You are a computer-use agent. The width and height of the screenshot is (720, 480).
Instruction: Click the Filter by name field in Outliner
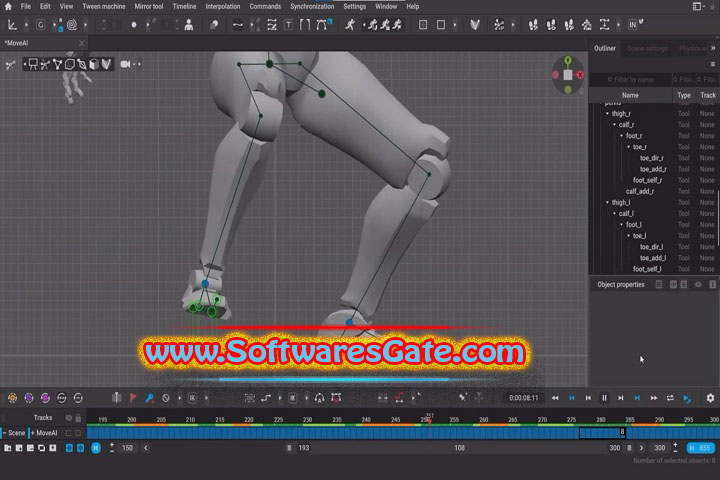click(x=630, y=79)
